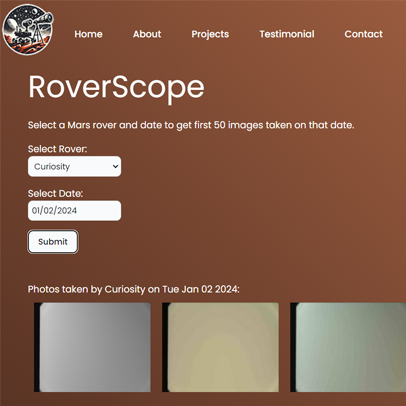Screen dimensions: 406x406
Task: Click the Select Date input field
Action: point(74,211)
